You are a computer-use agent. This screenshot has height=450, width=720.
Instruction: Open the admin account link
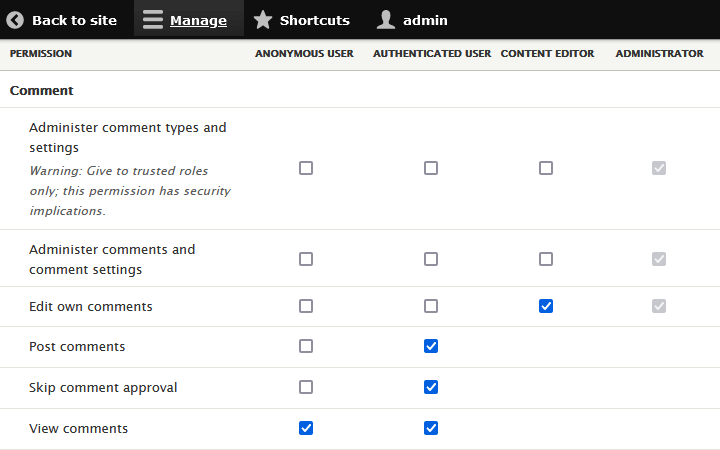click(x=425, y=20)
